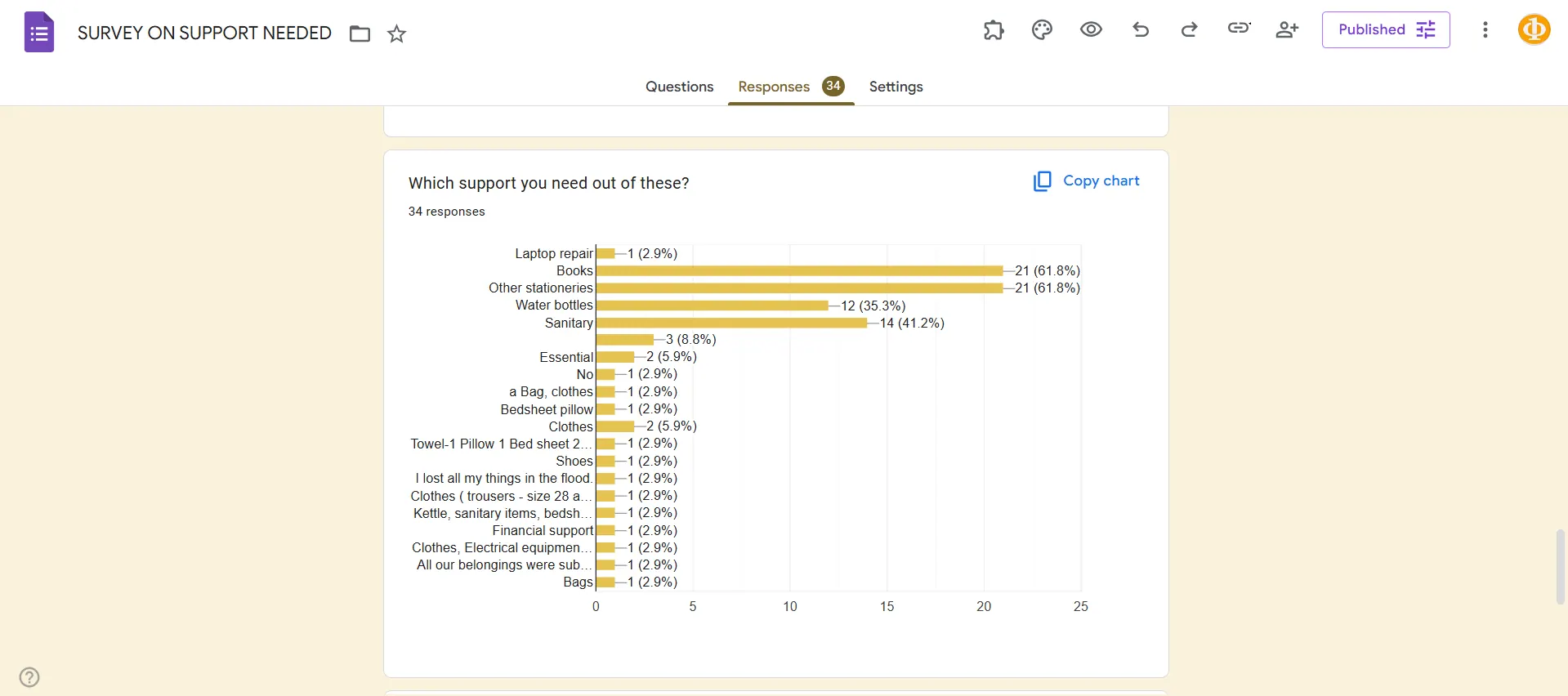The height and width of the screenshot is (696, 1568).
Task: Star the survey form
Action: coord(396,33)
